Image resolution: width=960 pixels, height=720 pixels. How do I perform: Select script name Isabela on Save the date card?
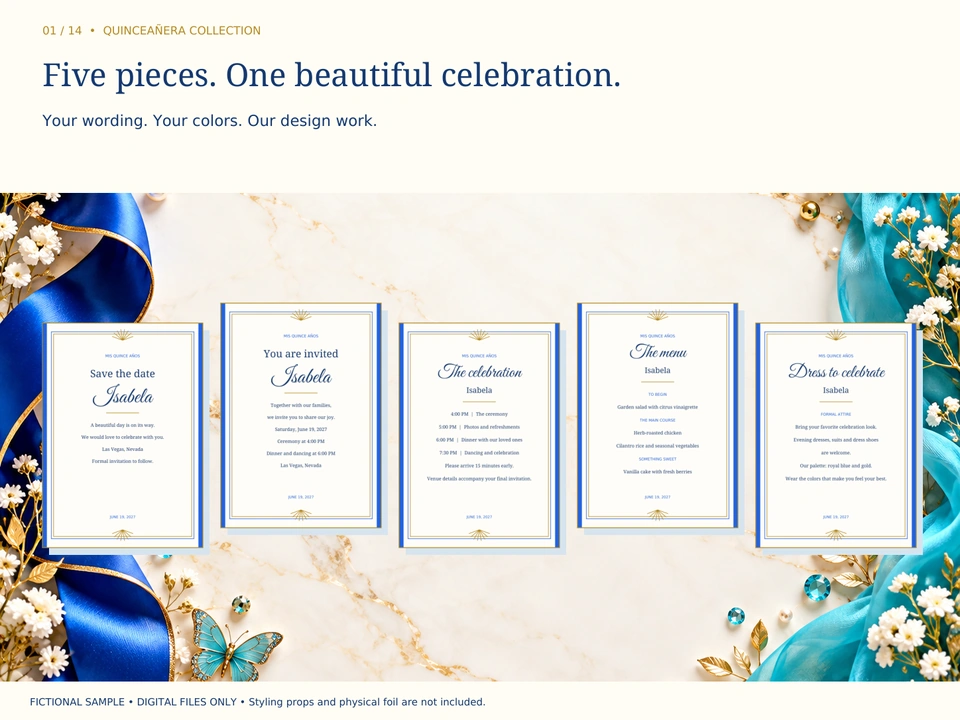tap(123, 396)
